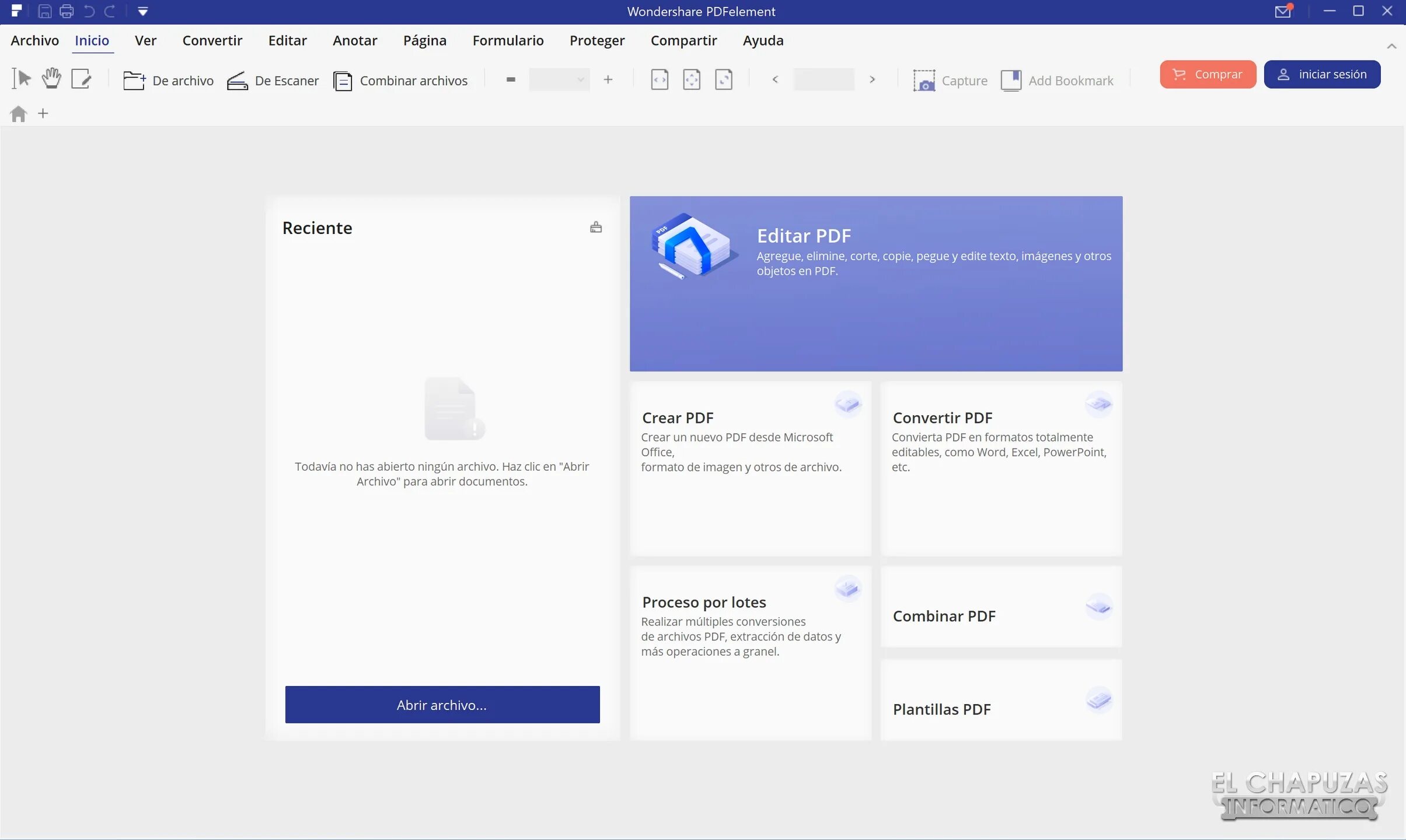Expand the quick access toolbar dropdown arrow

pos(142,11)
